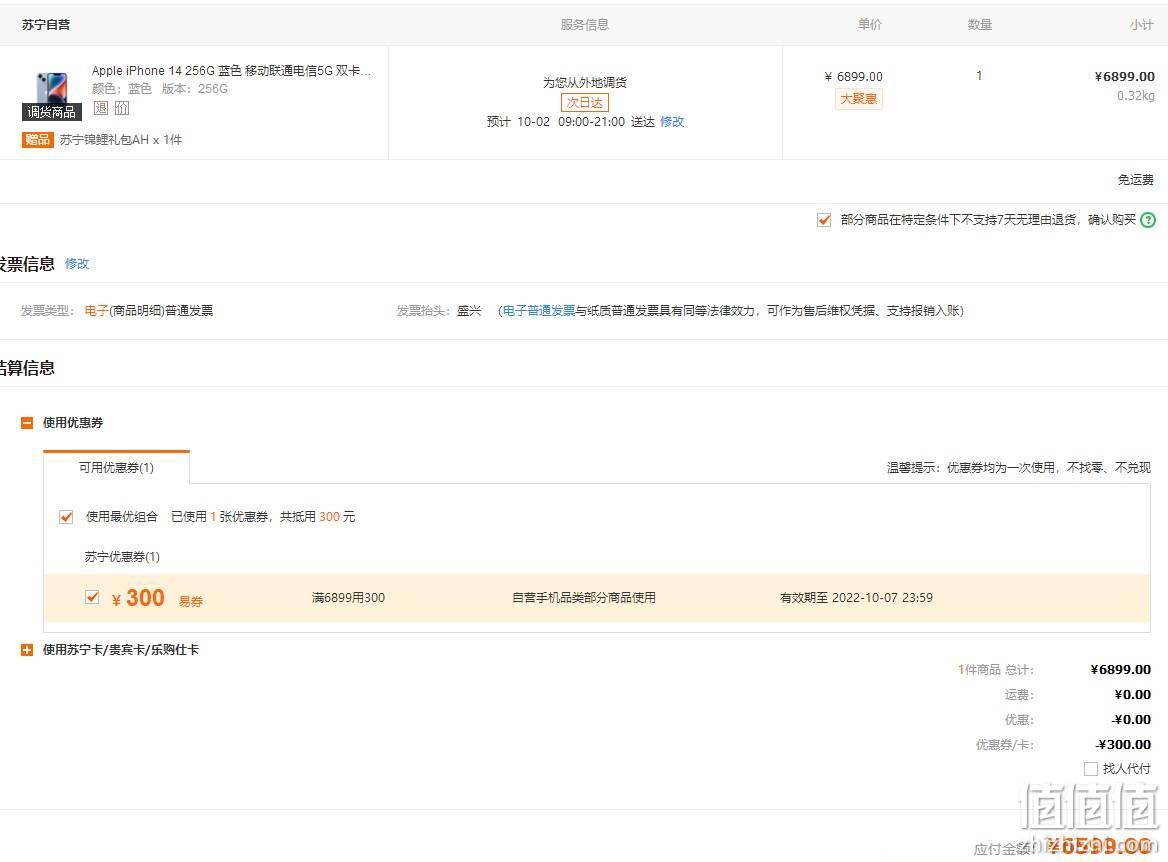Toggle the ¥300 coupon checkbox
Image resolution: width=1168 pixels, height=862 pixels.
click(x=92, y=597)
